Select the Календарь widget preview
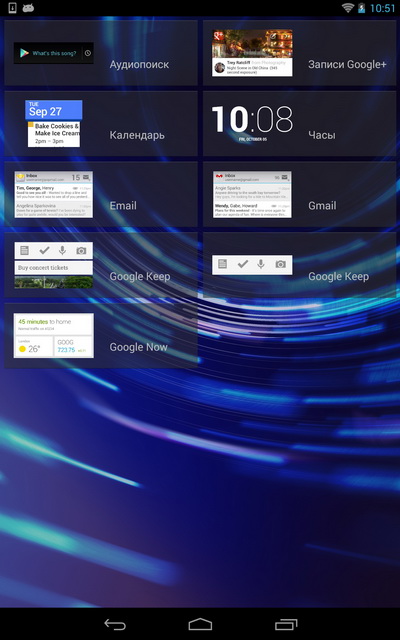This screenshot has width=400, height=640. 54,124
